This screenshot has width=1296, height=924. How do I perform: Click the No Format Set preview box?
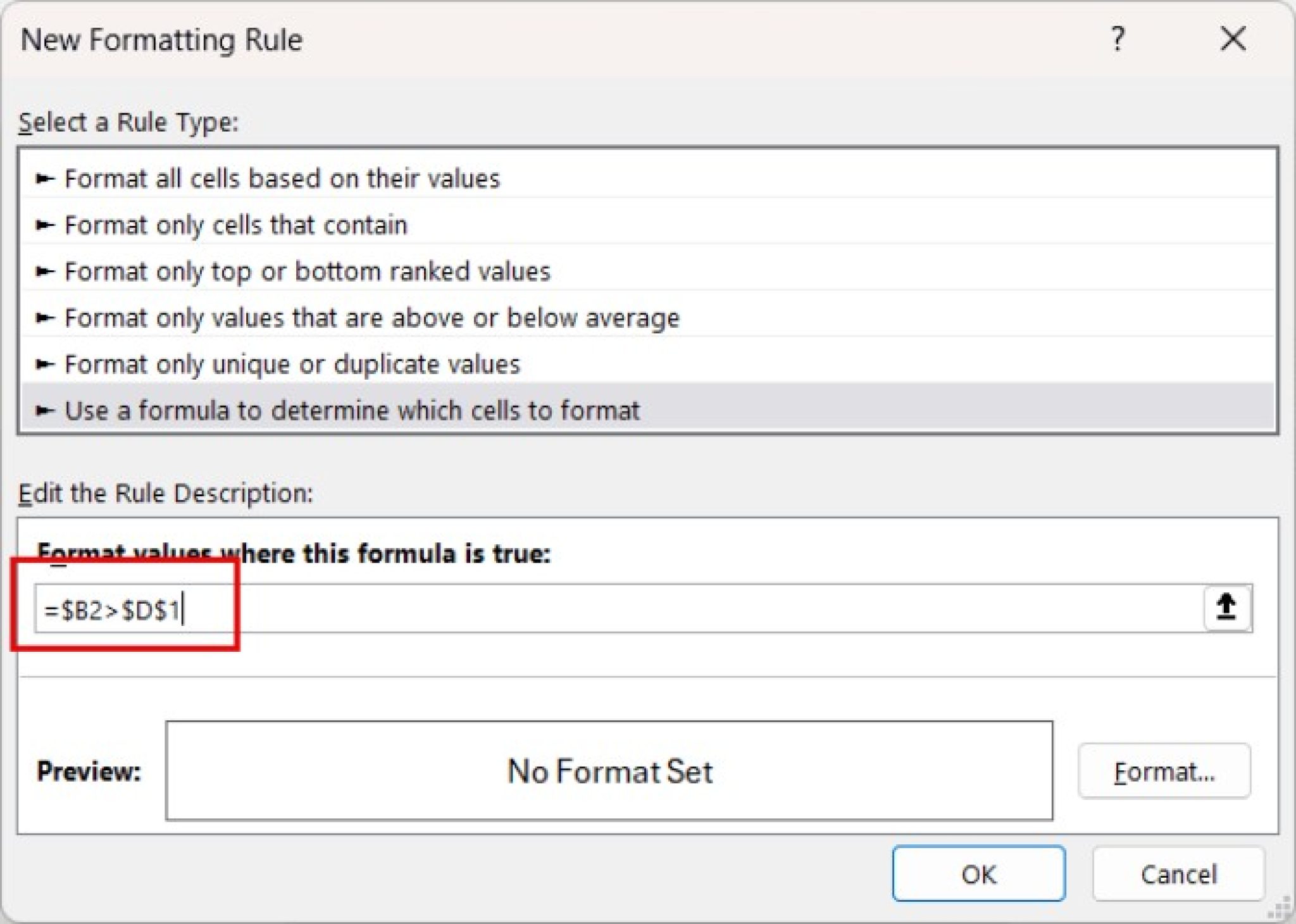coord(609,771)
